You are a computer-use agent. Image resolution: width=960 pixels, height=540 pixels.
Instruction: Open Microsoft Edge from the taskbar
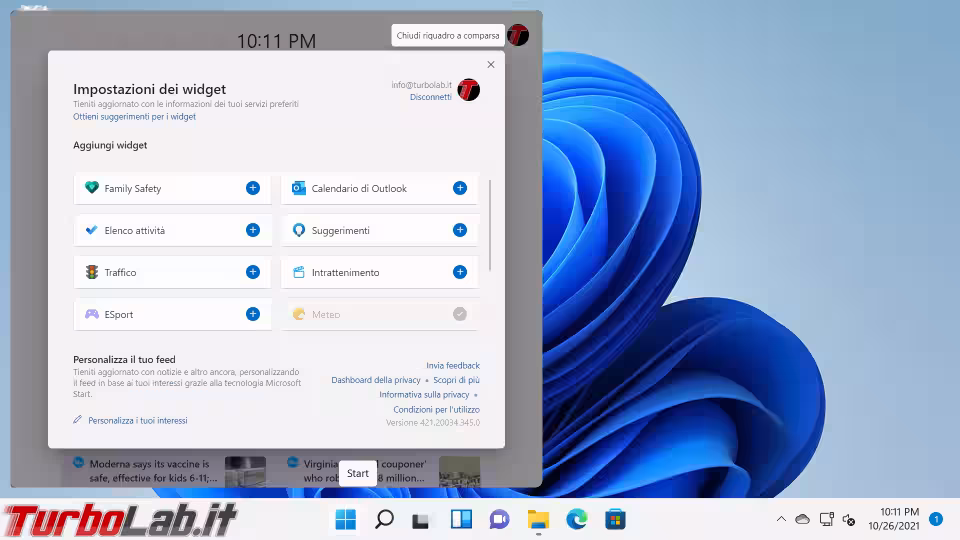point(577,519)
